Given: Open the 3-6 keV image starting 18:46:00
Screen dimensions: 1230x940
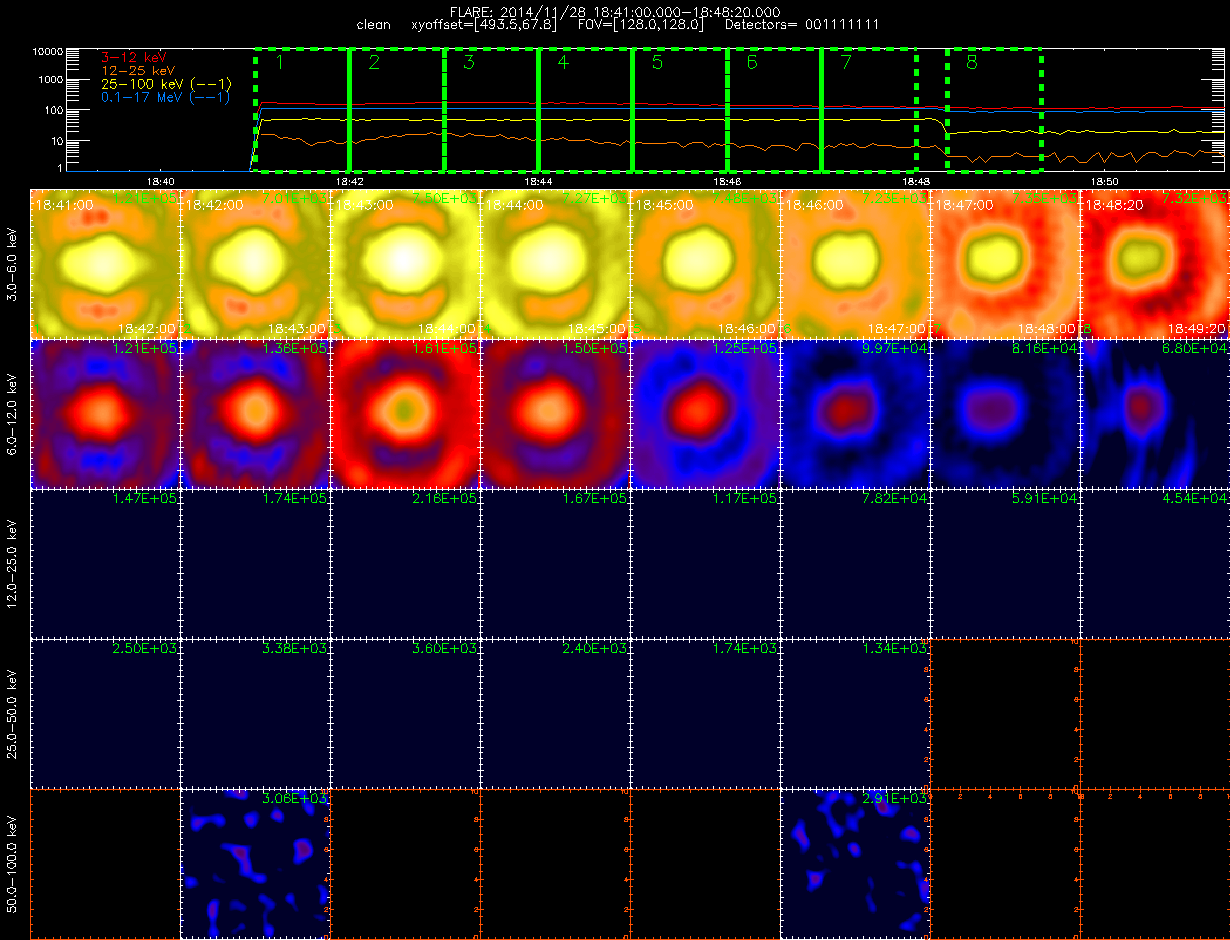Looking at the screenshot, I should tap(856, 264).
